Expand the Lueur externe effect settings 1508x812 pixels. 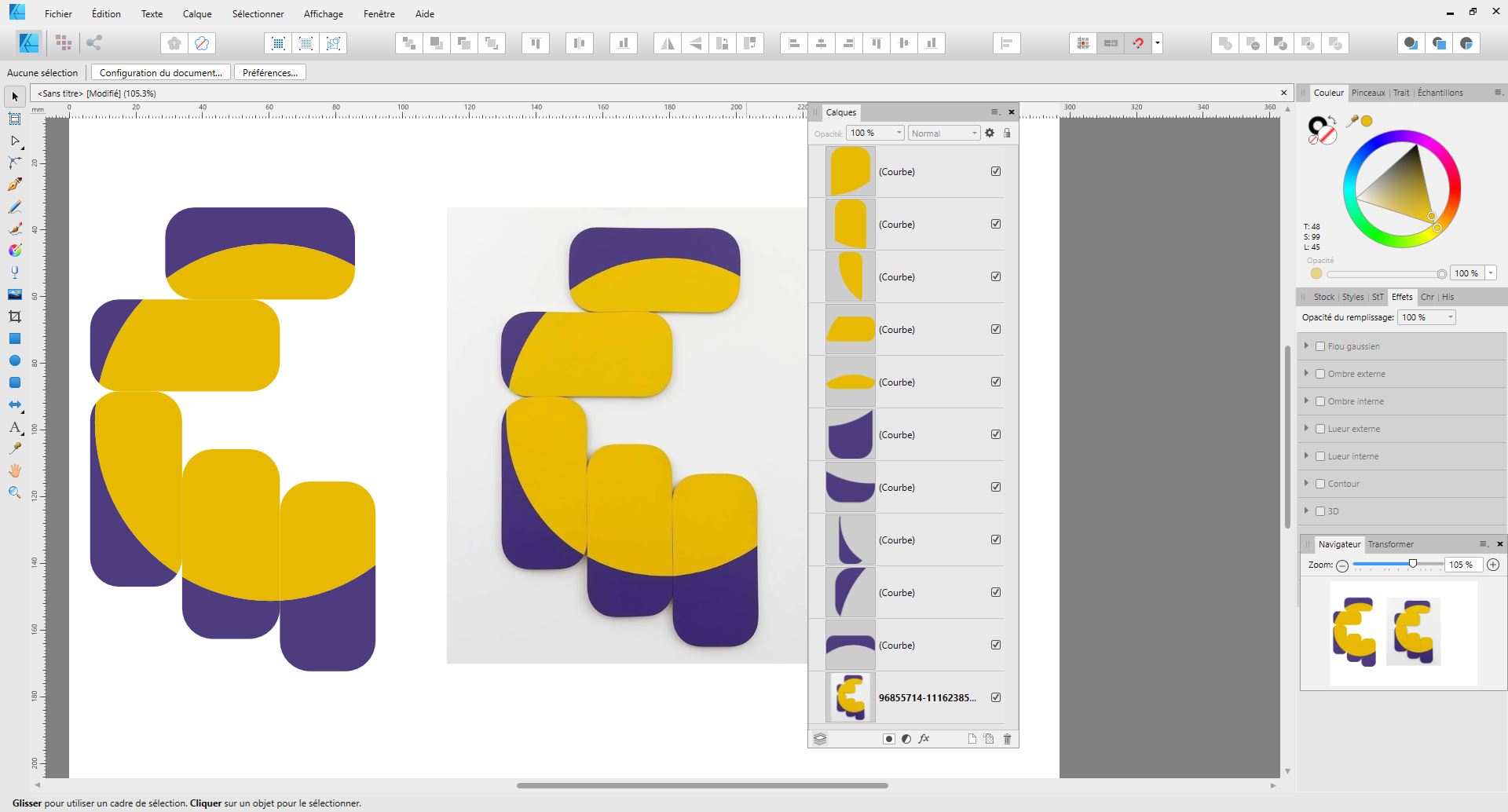click(1306, 428)
